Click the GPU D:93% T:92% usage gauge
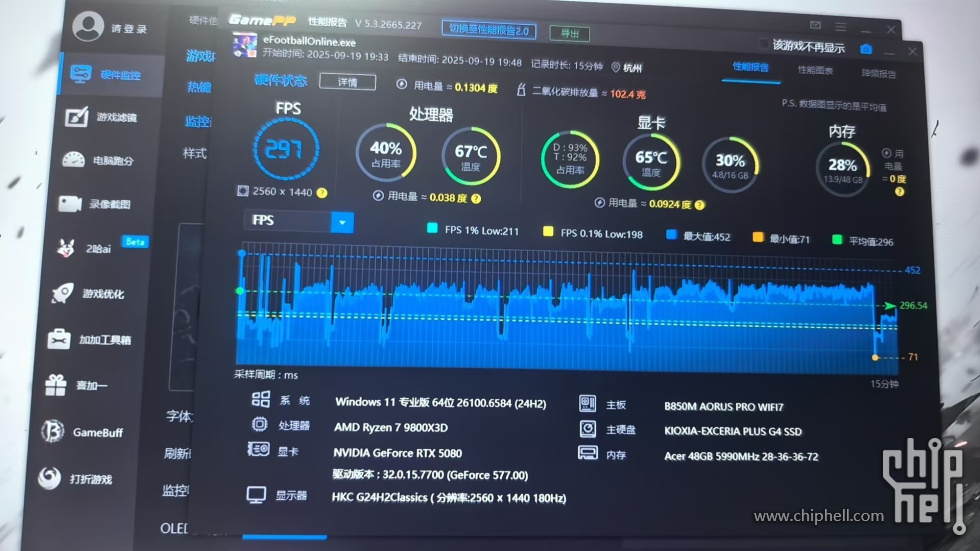The image size is (980, 551). point(570,159)
